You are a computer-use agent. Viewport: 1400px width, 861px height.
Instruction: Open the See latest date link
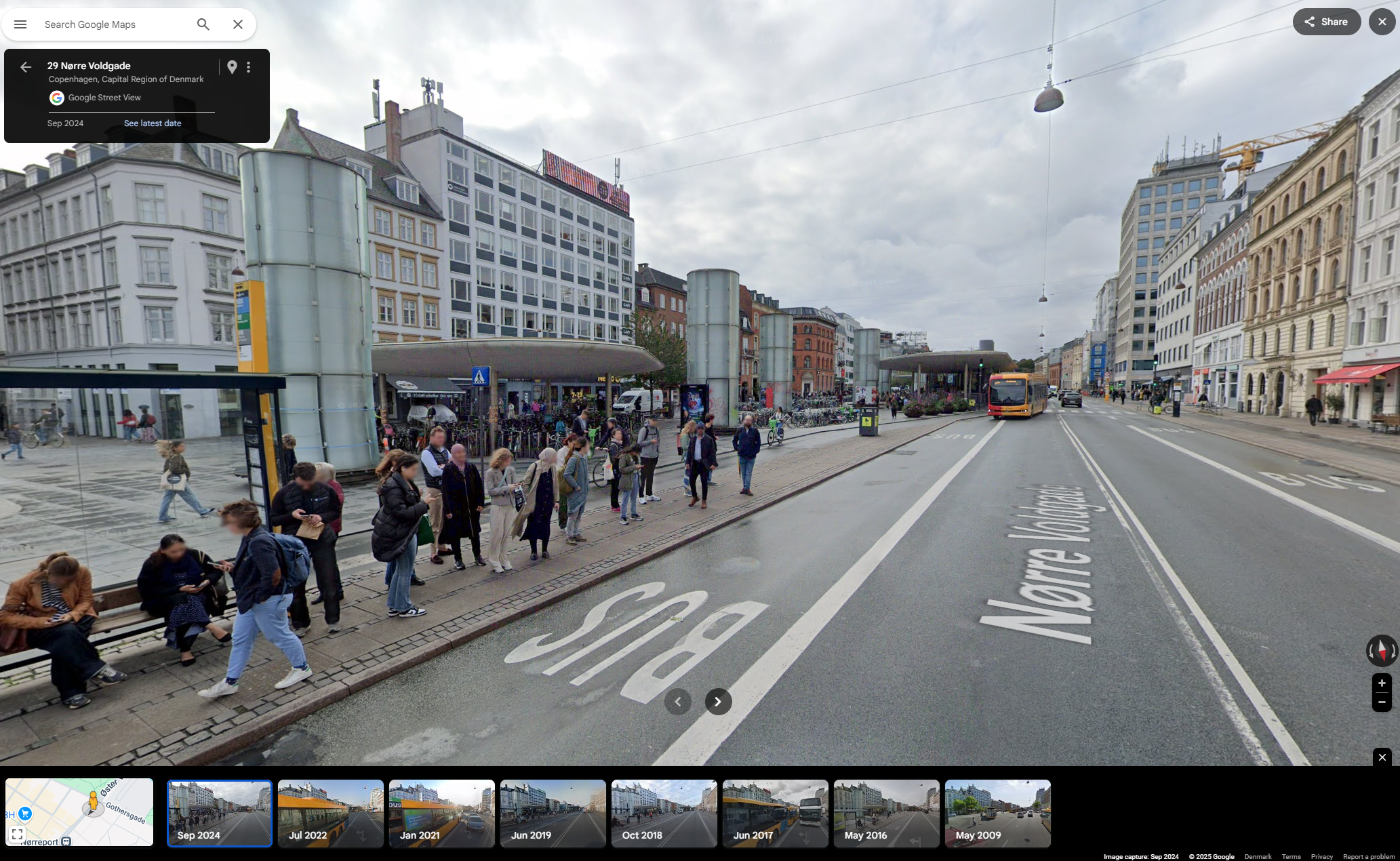pyautogui.click(x=153, y=123)
